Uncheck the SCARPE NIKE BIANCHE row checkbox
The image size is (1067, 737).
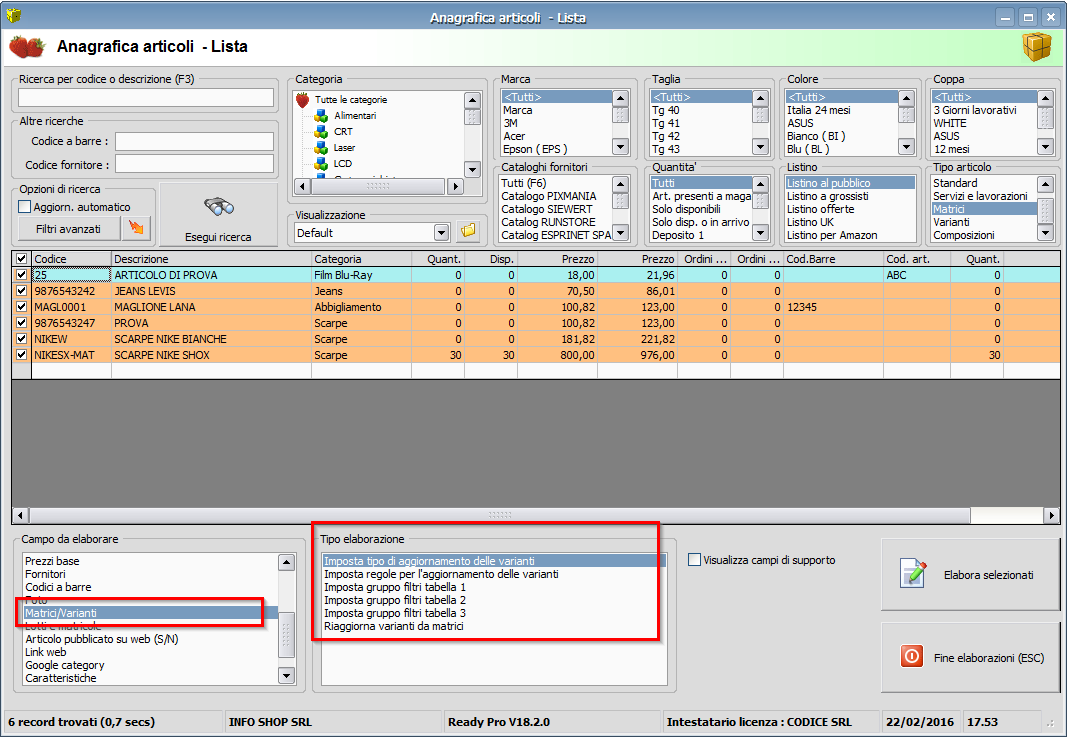[22, 339]
